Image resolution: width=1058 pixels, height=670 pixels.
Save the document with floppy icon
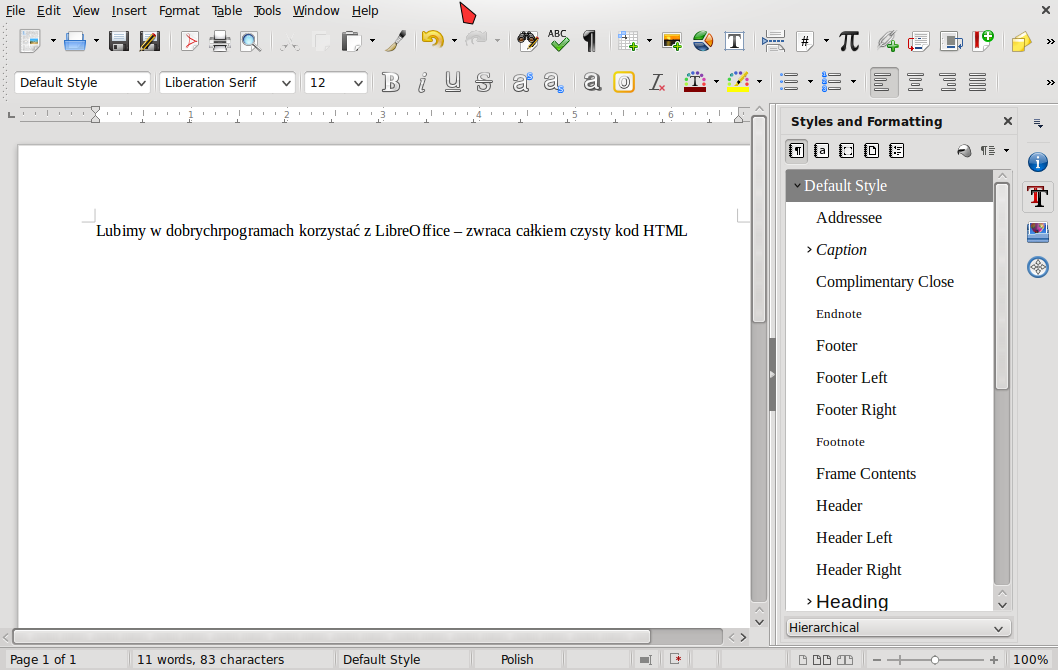[x=119, y=41]
